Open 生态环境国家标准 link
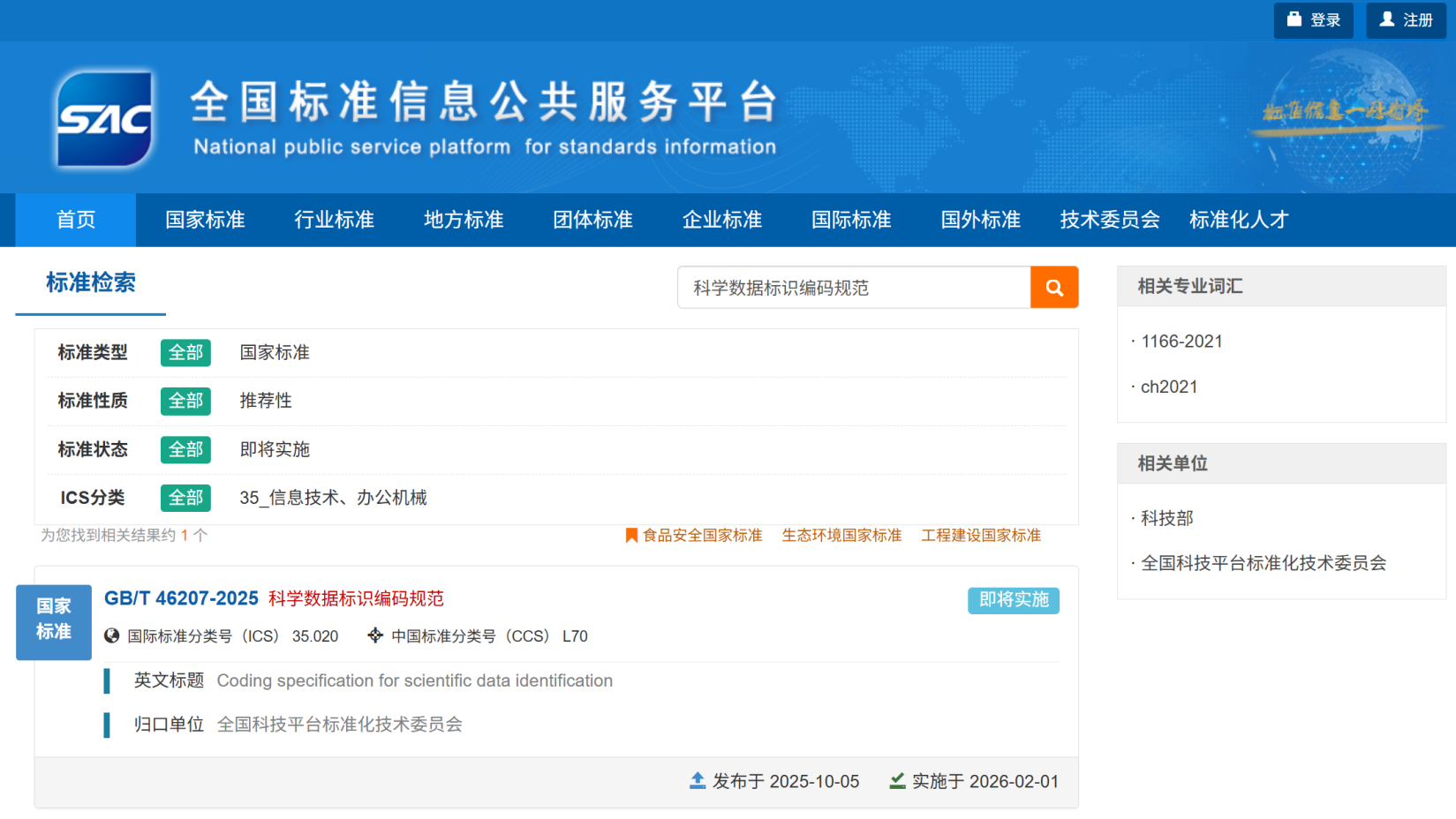This screenshot has height=819, width=1456. 841,536
